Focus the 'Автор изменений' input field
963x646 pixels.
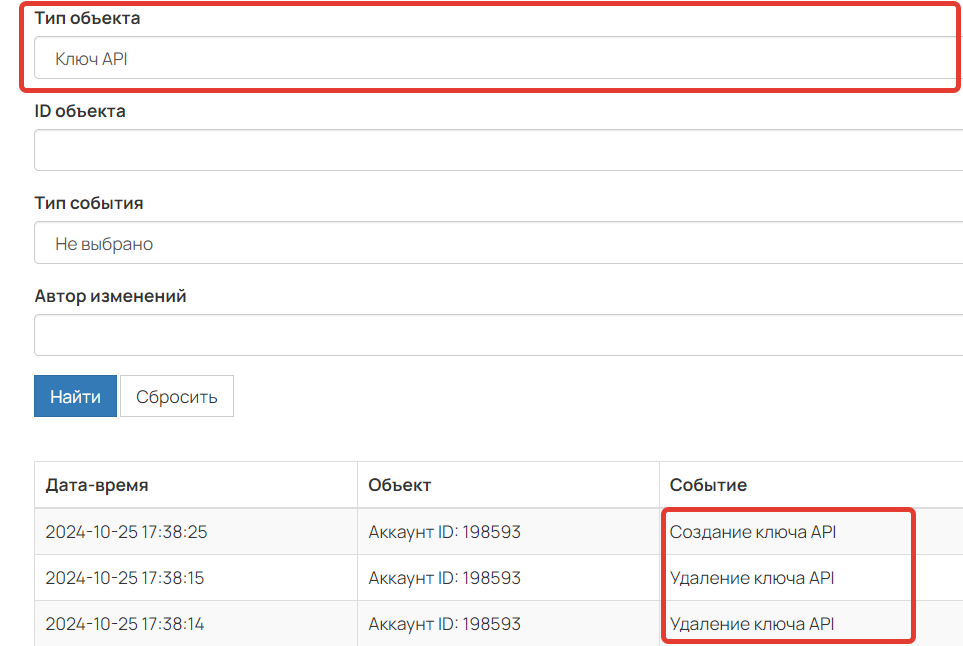pos(498,335)
